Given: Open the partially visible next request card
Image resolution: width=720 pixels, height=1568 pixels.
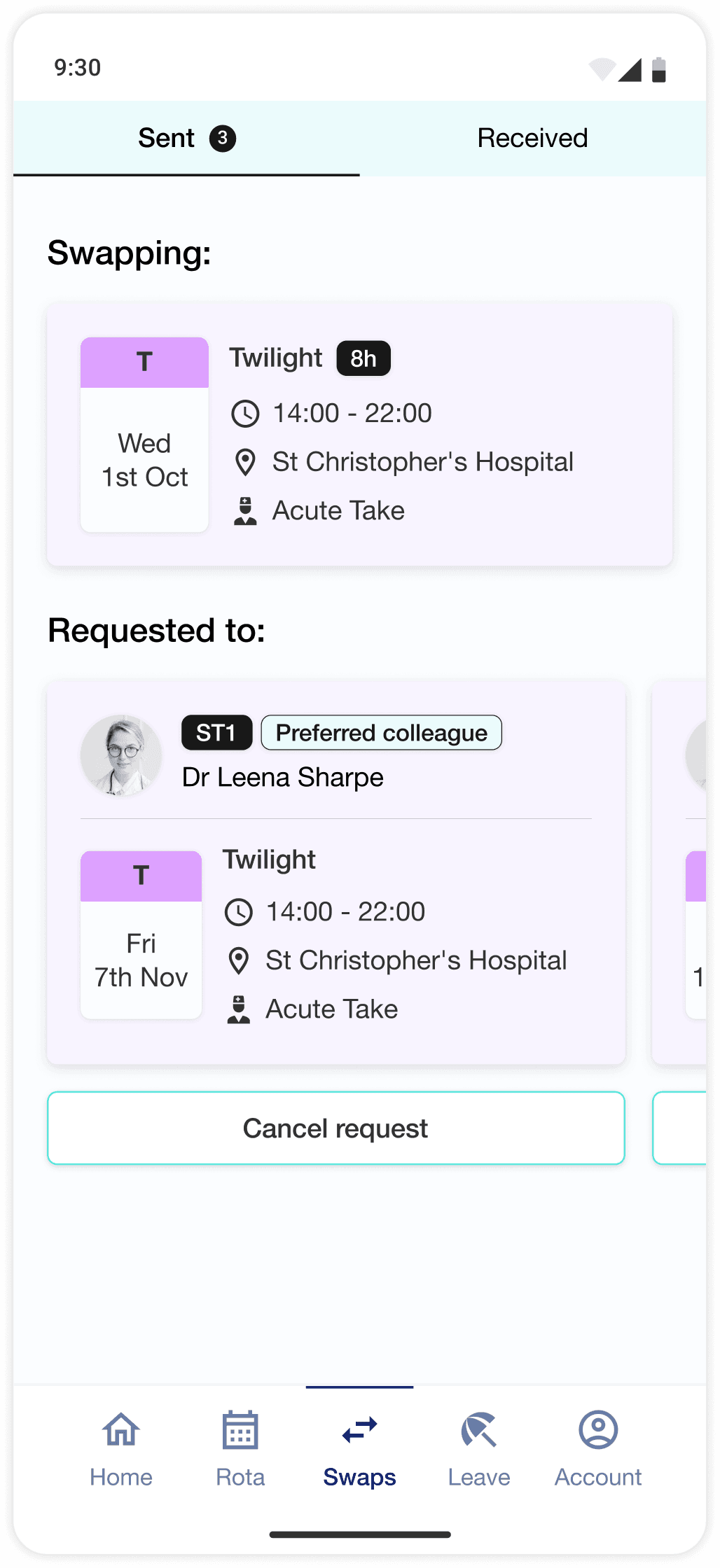Looking at the screenshot, I should (681, 871).
